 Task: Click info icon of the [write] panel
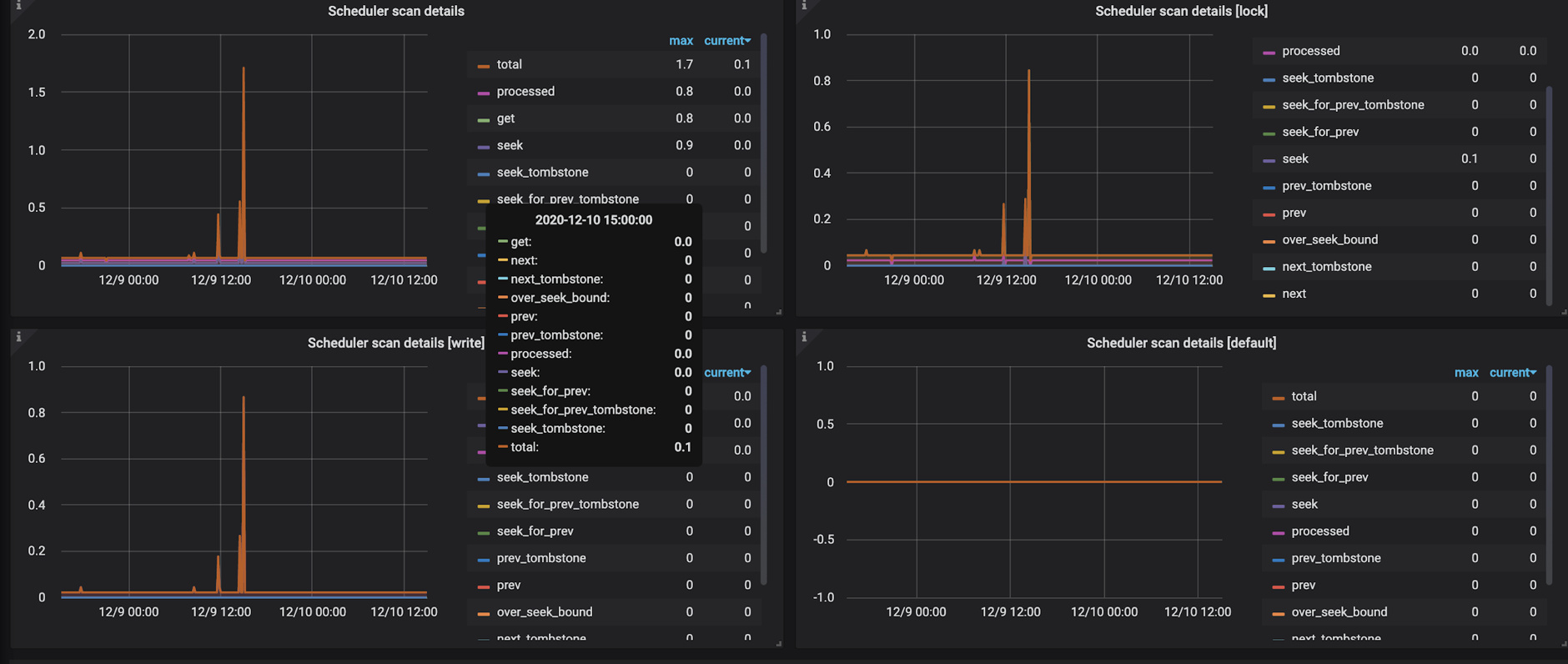(x=18, y=337)
